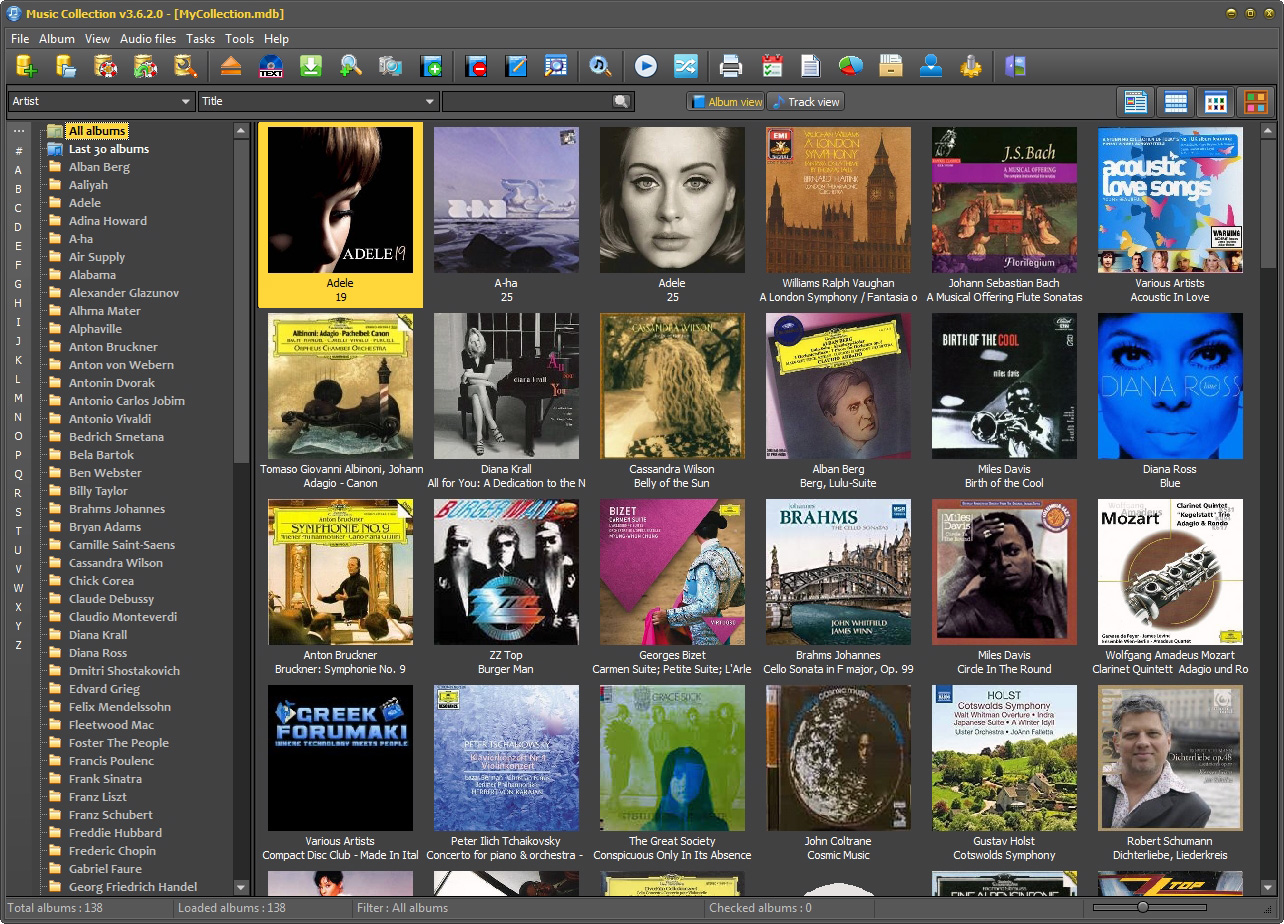This screenshot has height=924, width=1284.
Task: Click the ellipsis at top of alphabet index
Action: (x=18, y=131)
